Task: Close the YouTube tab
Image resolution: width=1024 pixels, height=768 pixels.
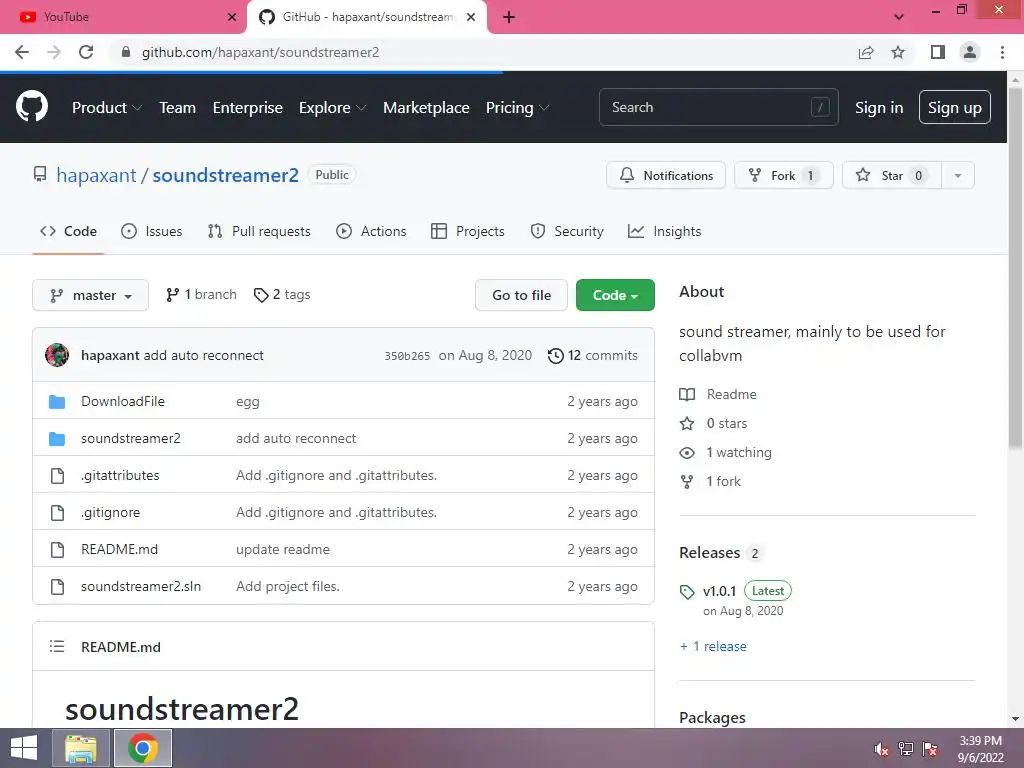Action: [231, 17]
